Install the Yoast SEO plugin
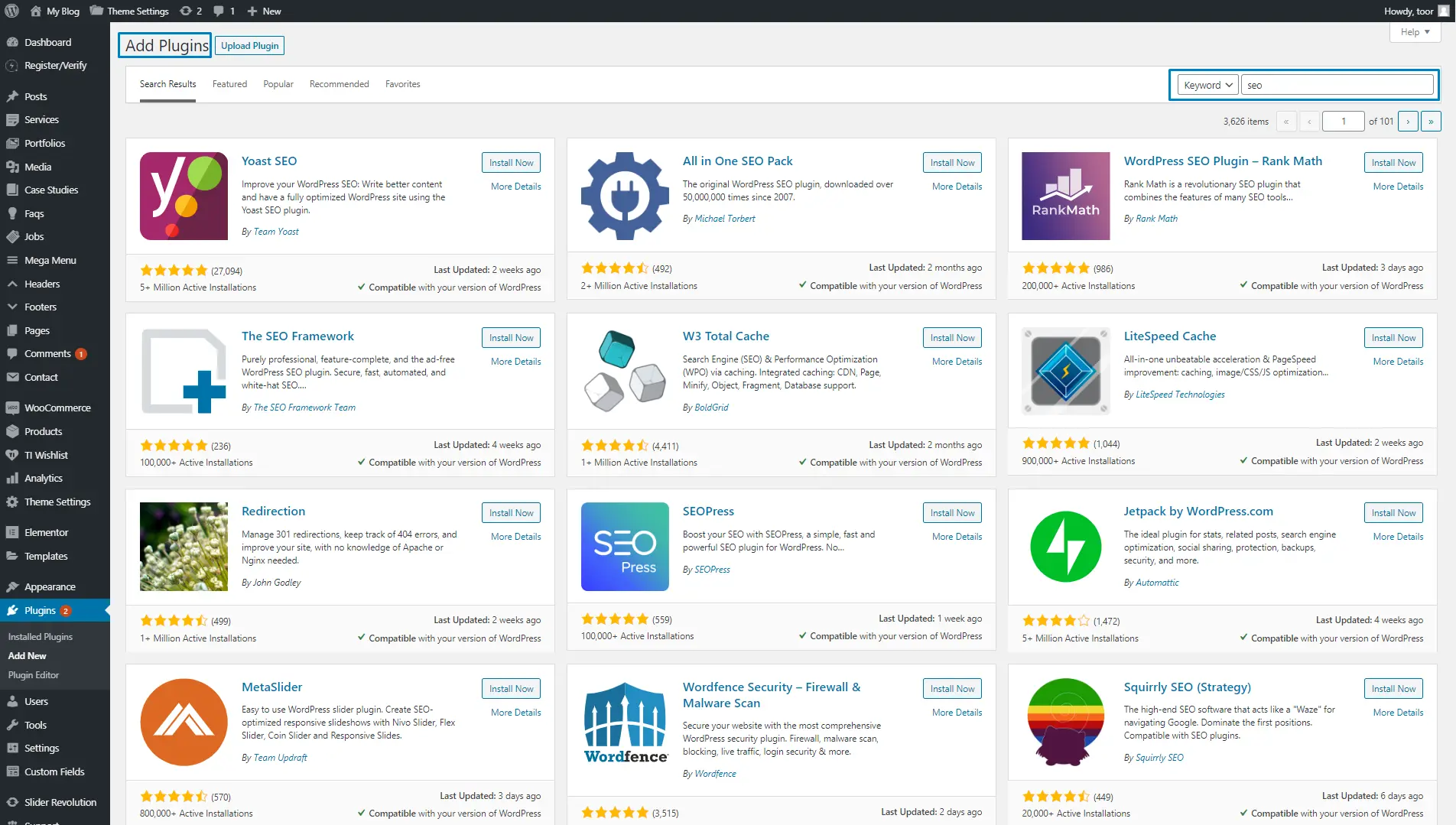This screenshot has height=825, width=1456. [511, 163]
